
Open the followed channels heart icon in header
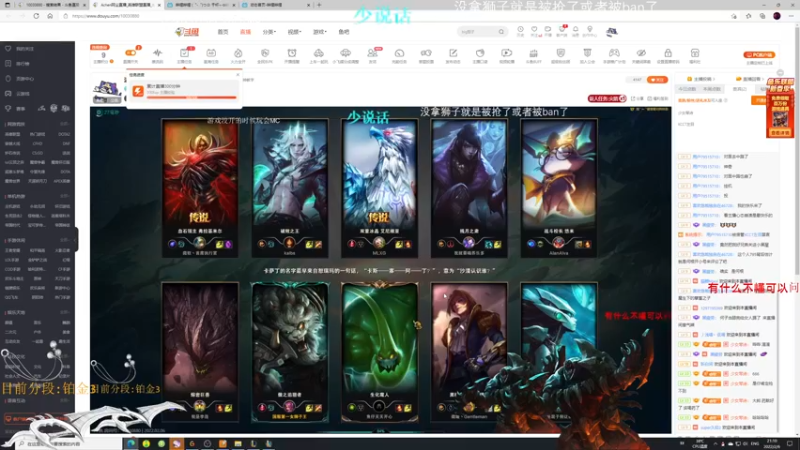534,30
